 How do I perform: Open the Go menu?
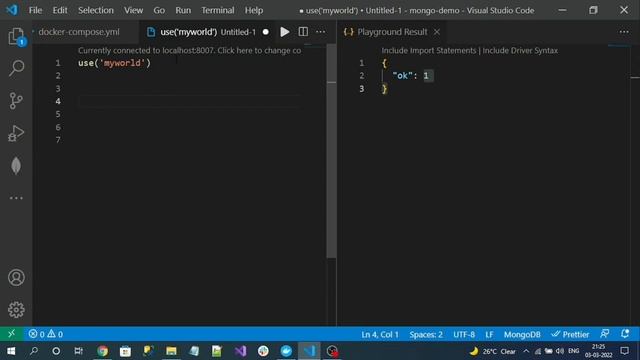coord(159,10)
